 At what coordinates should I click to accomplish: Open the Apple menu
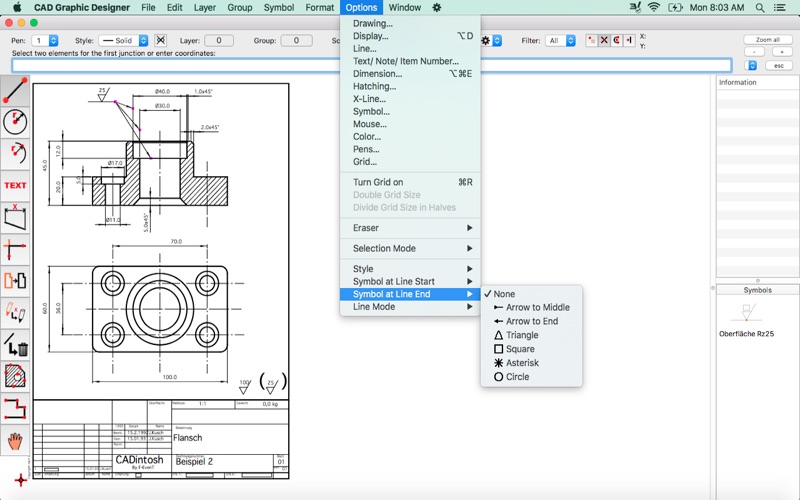coord(17,7)
